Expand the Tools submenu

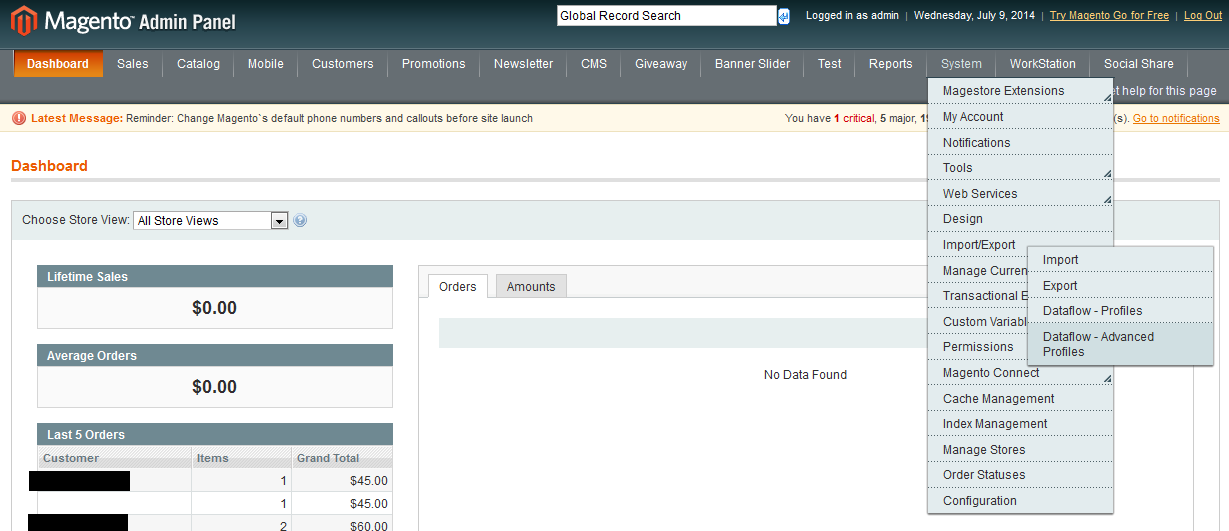tap(1020, 168)
